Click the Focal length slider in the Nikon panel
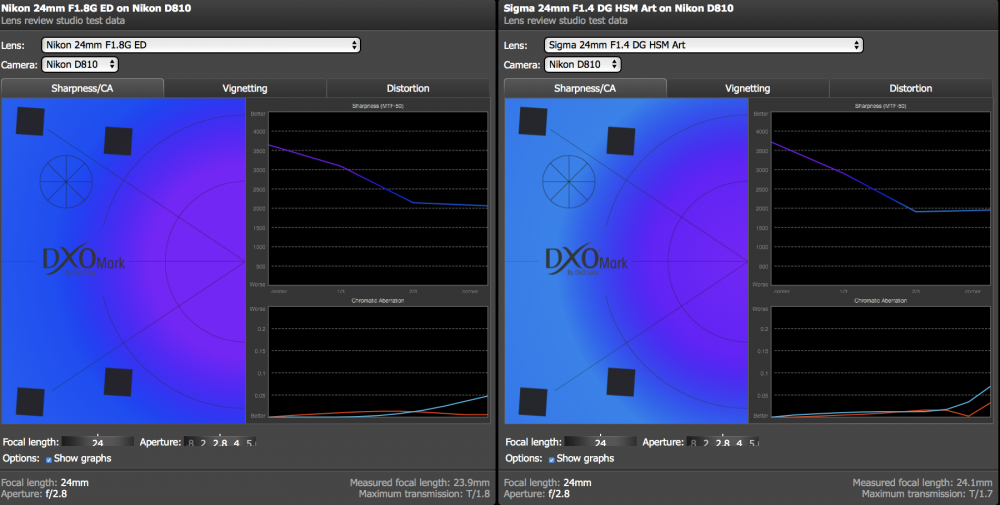The width and height of the screenshot is (1000, 505). 98,441
